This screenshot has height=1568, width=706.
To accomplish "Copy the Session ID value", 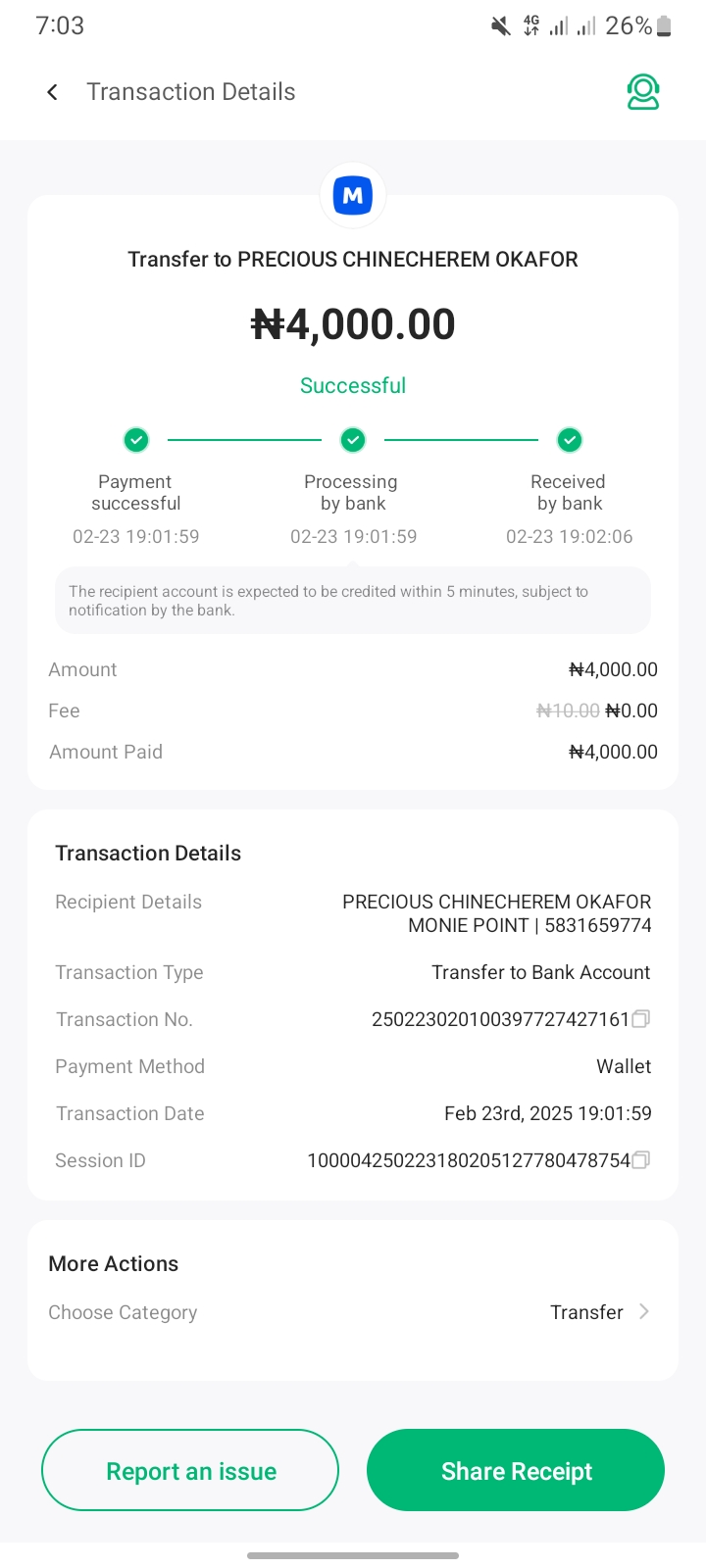I will pyautogui.click(x=641, y=1160).
